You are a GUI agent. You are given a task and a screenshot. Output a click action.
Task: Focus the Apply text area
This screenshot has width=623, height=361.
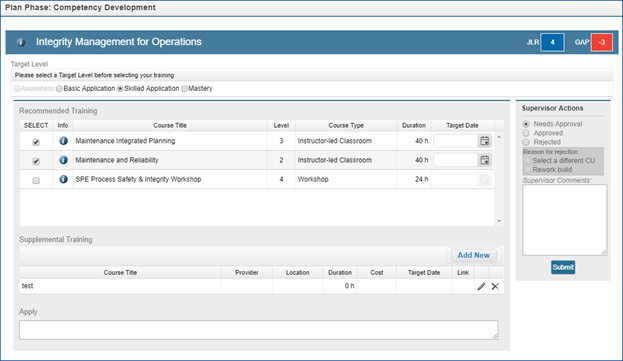tap(259, 330)
